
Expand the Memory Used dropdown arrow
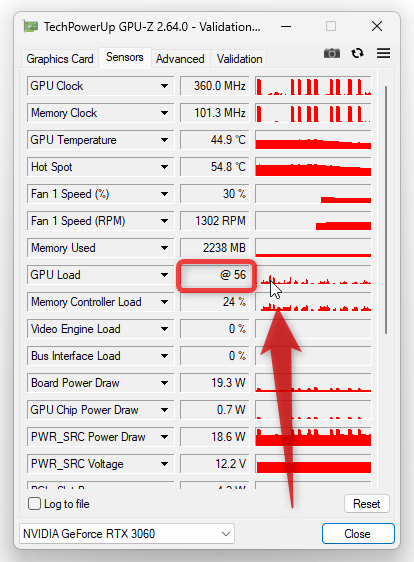pyautogui.click(x=165, y=248)
